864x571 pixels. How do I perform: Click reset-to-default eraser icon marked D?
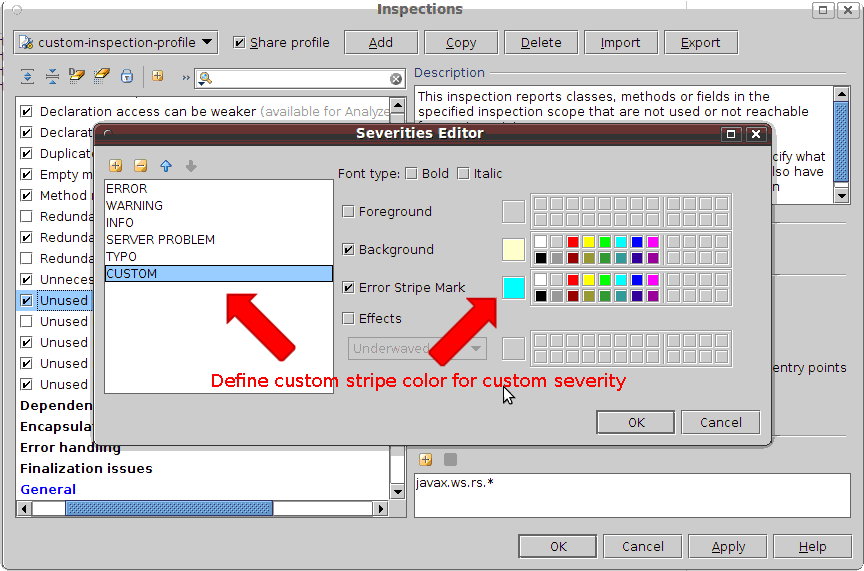point(77,76)
